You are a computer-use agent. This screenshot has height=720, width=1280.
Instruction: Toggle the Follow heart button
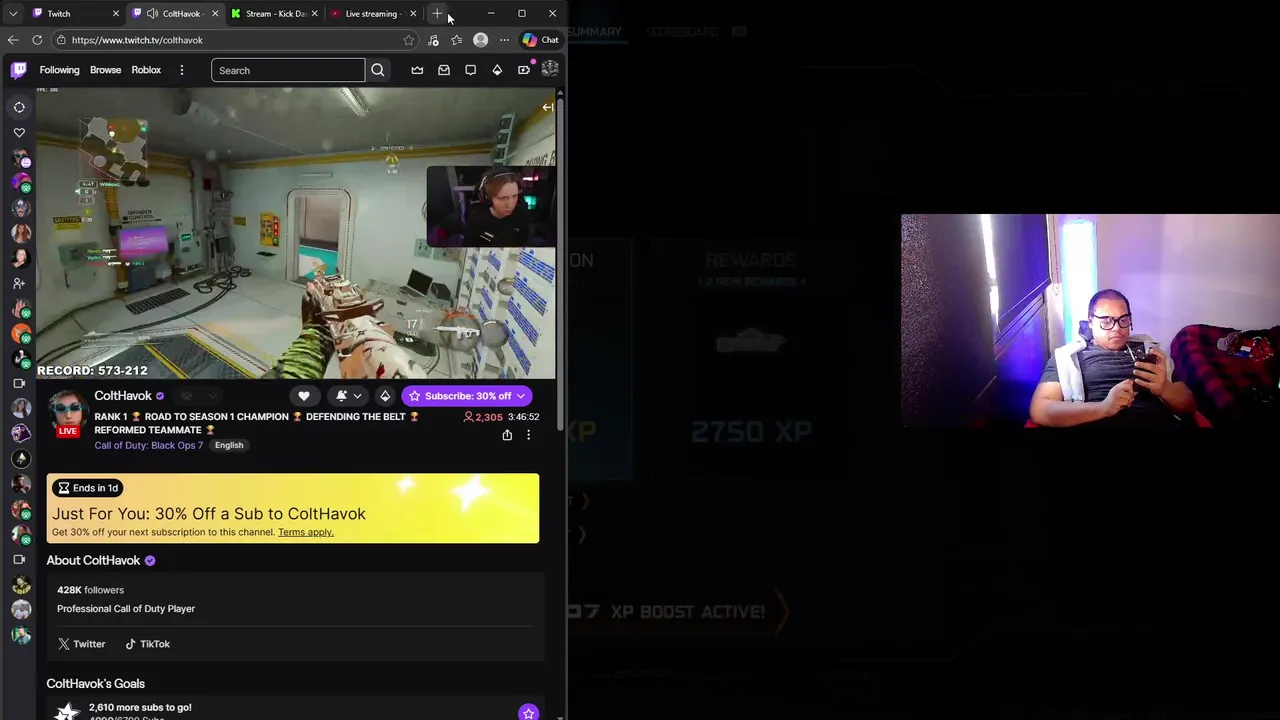(304, 396)
